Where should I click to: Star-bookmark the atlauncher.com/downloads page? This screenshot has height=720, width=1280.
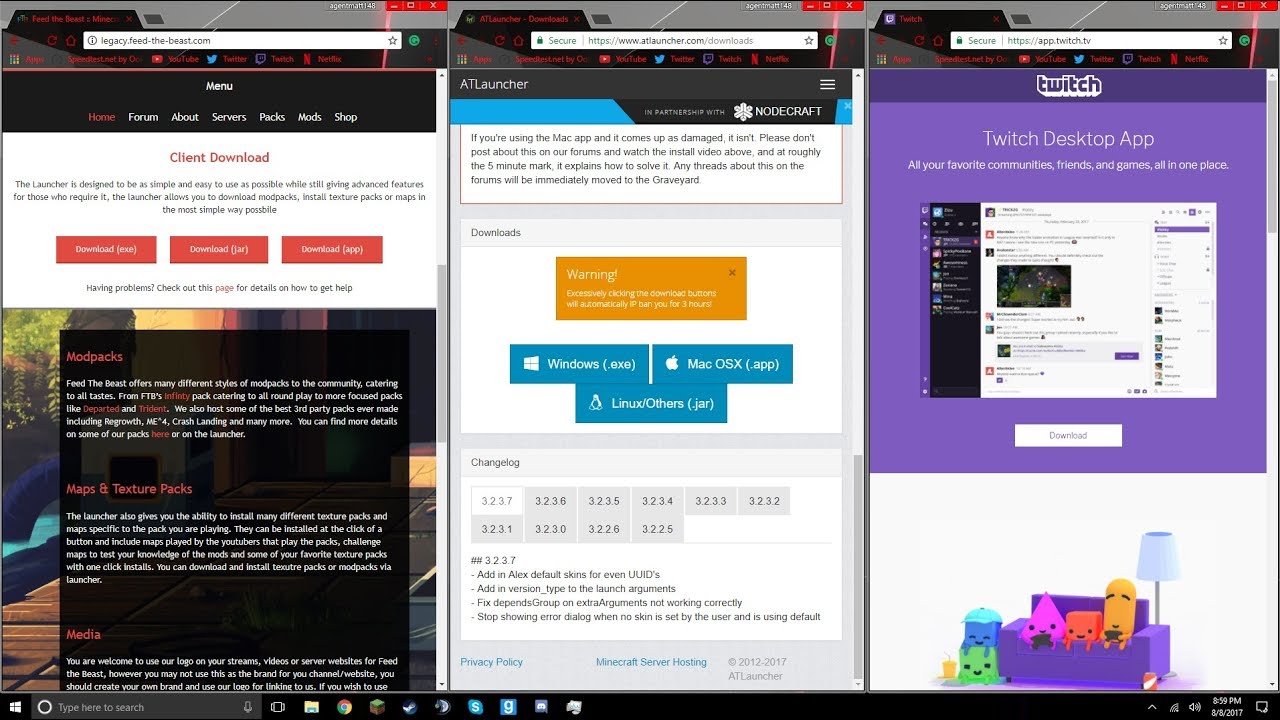point(809,40)
